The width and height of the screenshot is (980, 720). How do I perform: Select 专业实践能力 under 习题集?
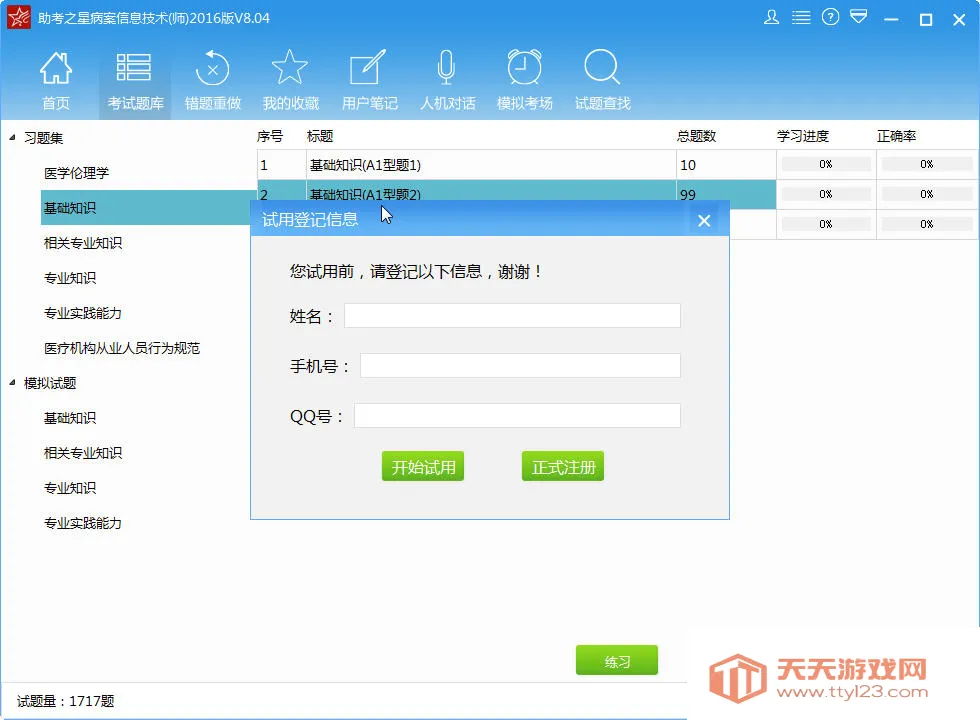coord(82,313)
